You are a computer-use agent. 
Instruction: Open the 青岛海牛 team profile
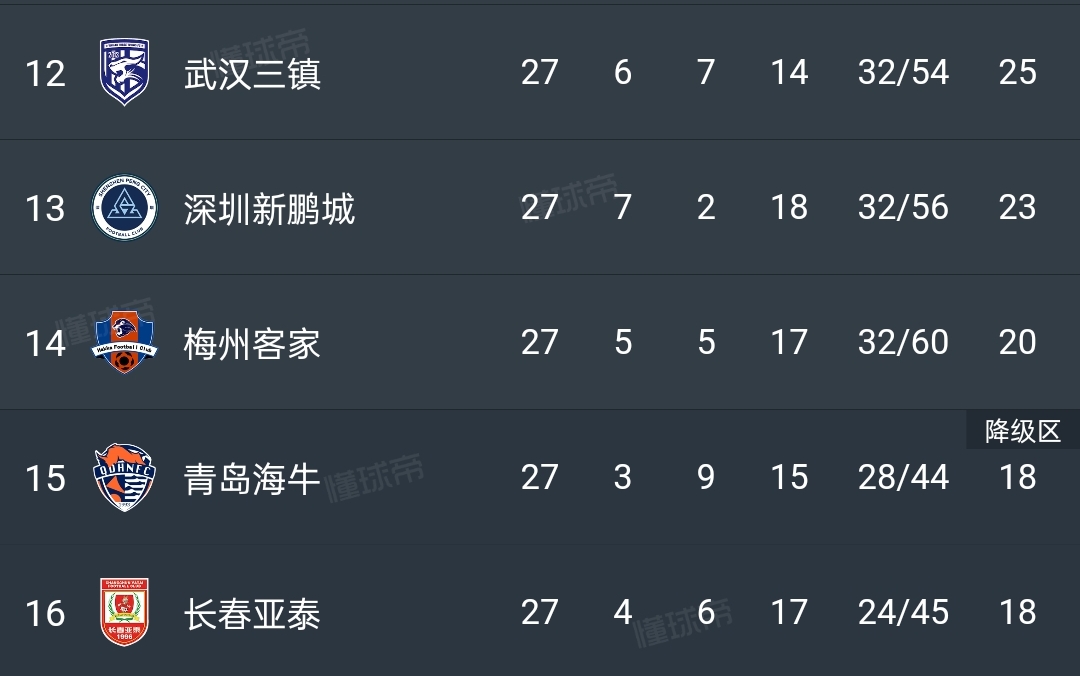252,479
